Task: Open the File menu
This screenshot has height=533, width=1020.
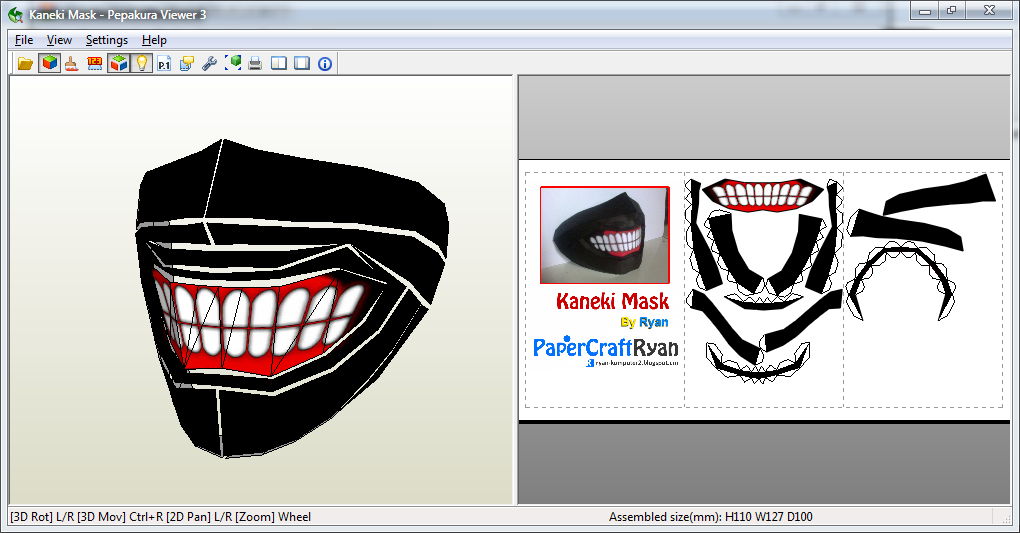Action: pos(24,40)
